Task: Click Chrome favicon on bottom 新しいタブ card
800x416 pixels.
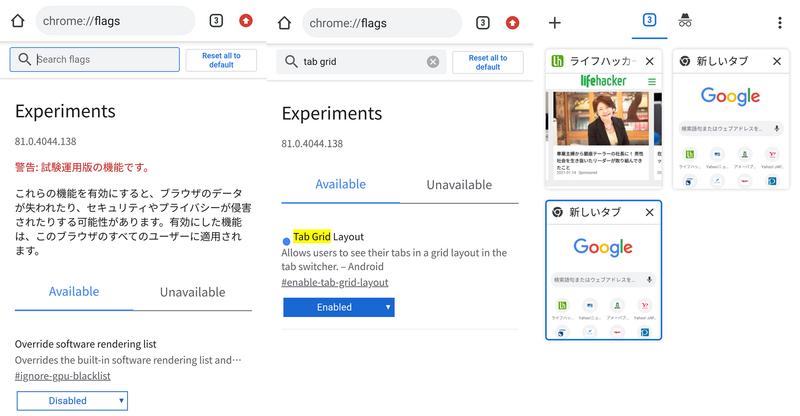Action: (x=558, y=212)
